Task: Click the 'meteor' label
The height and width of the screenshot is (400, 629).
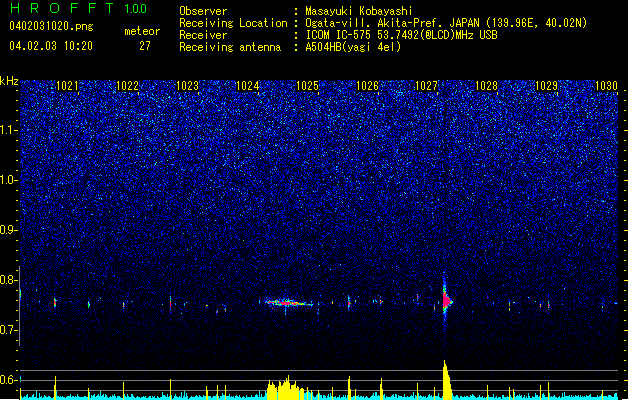Action: point(142,31)
